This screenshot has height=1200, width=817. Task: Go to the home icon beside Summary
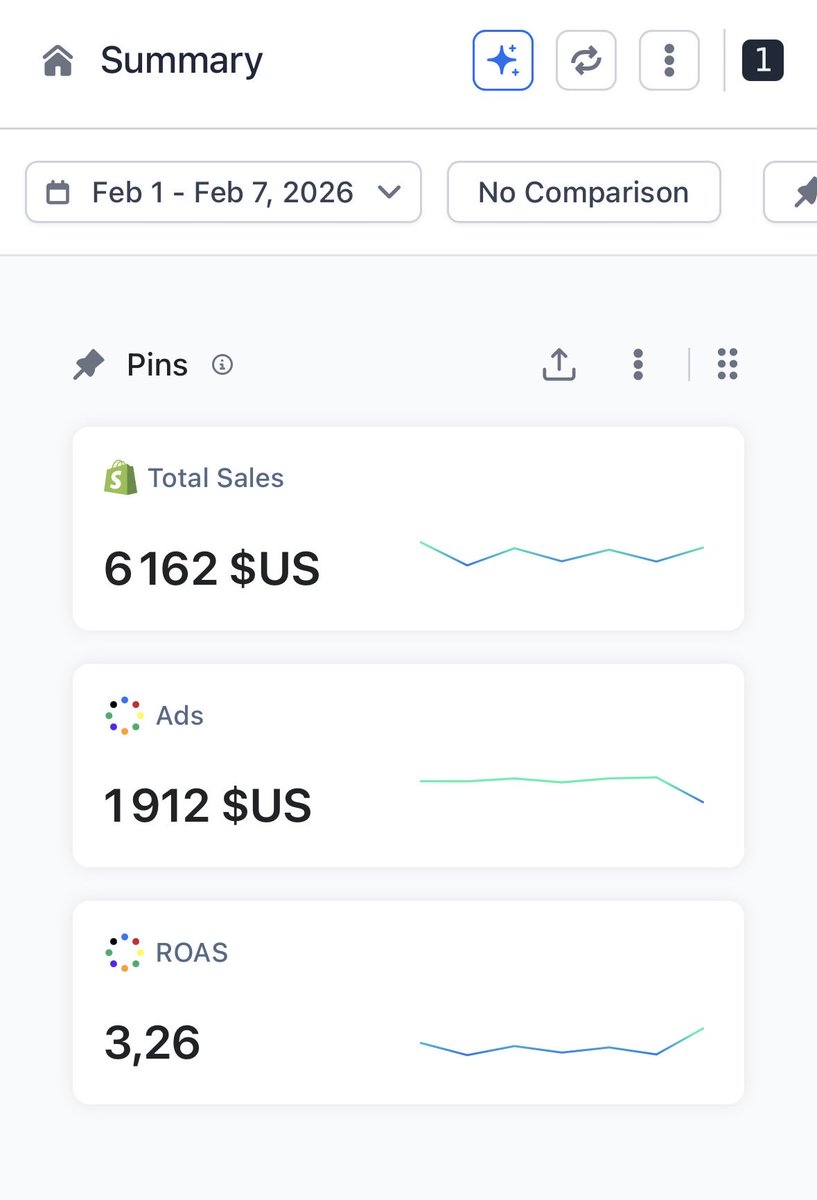coord(58,61)
